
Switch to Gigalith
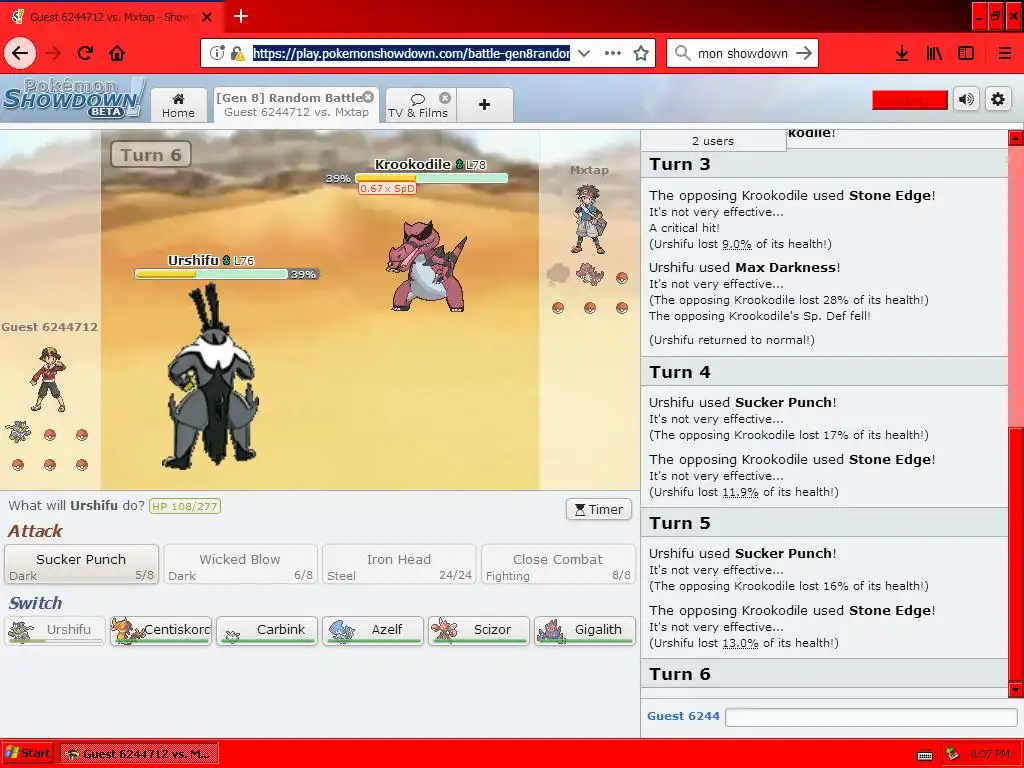click(584, 630)
